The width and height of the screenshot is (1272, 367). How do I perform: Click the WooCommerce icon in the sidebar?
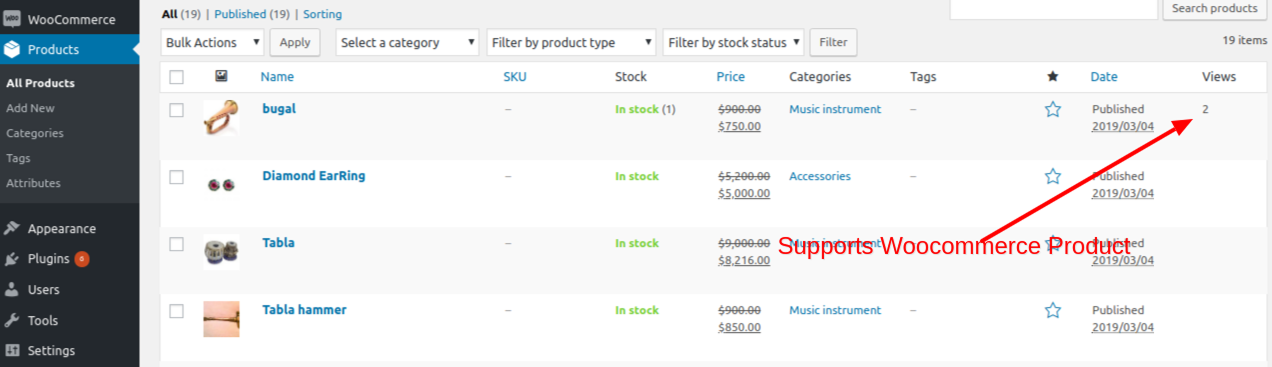point(12,19)
